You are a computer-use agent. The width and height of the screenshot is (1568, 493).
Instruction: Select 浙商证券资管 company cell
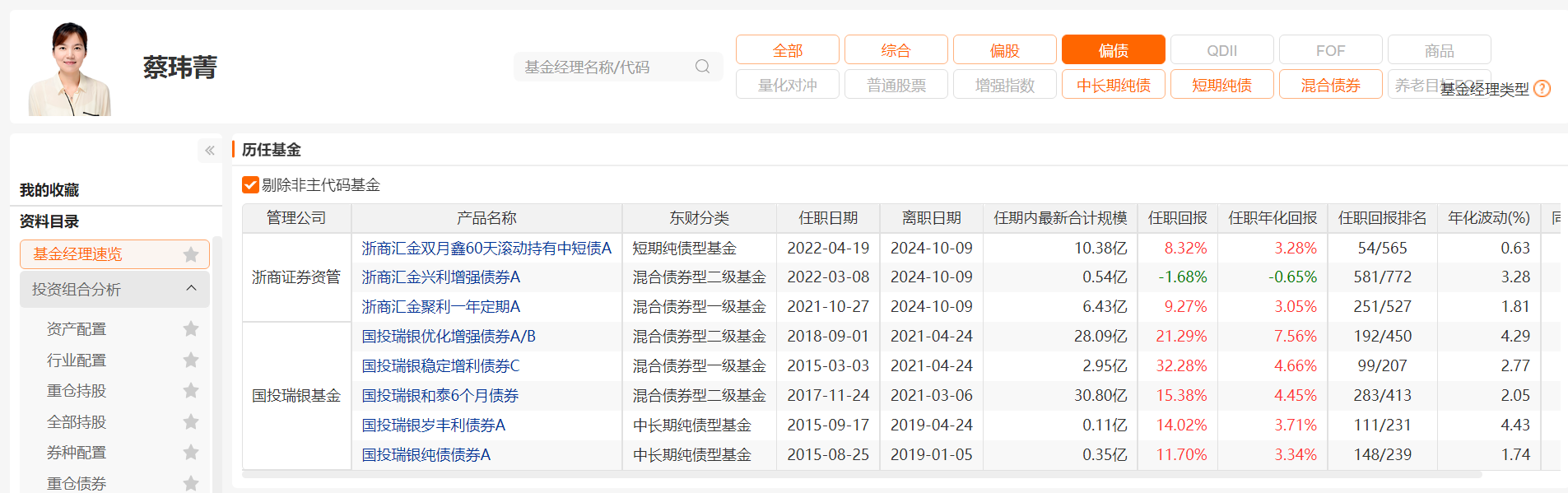(296, 277)
